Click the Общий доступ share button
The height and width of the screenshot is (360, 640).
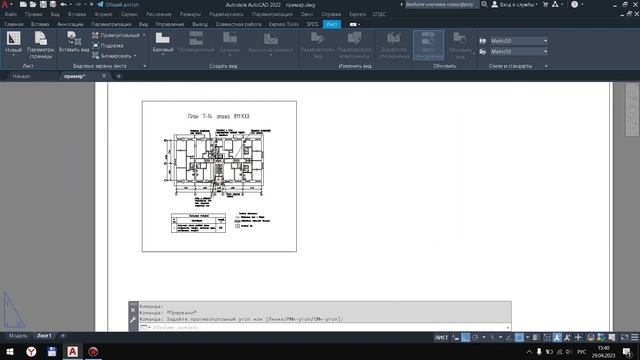(118, 4)
